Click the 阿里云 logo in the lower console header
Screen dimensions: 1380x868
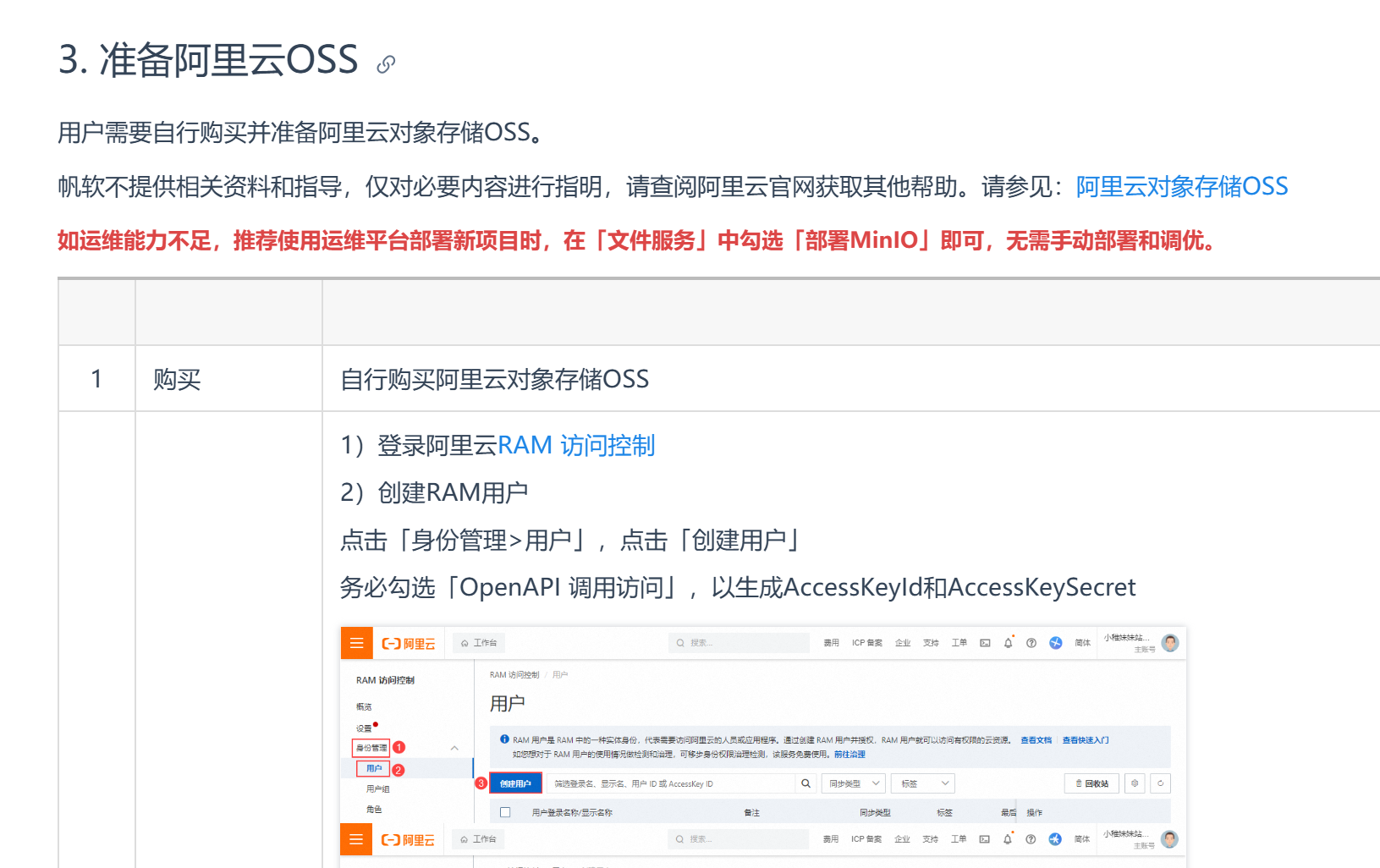tap(409, 840)
